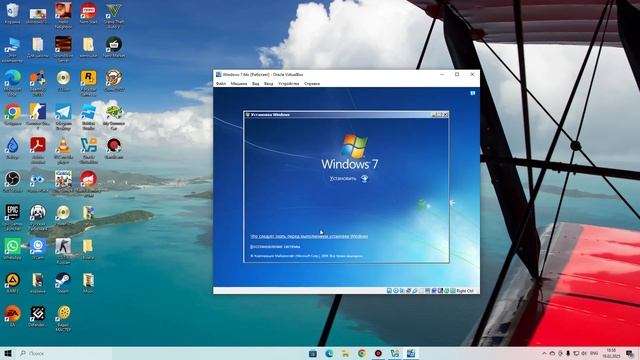Launch the My Summer Car shortcut
Image resolution: width=640 pixels, height=360 pixels.
[x=113, y=116]
